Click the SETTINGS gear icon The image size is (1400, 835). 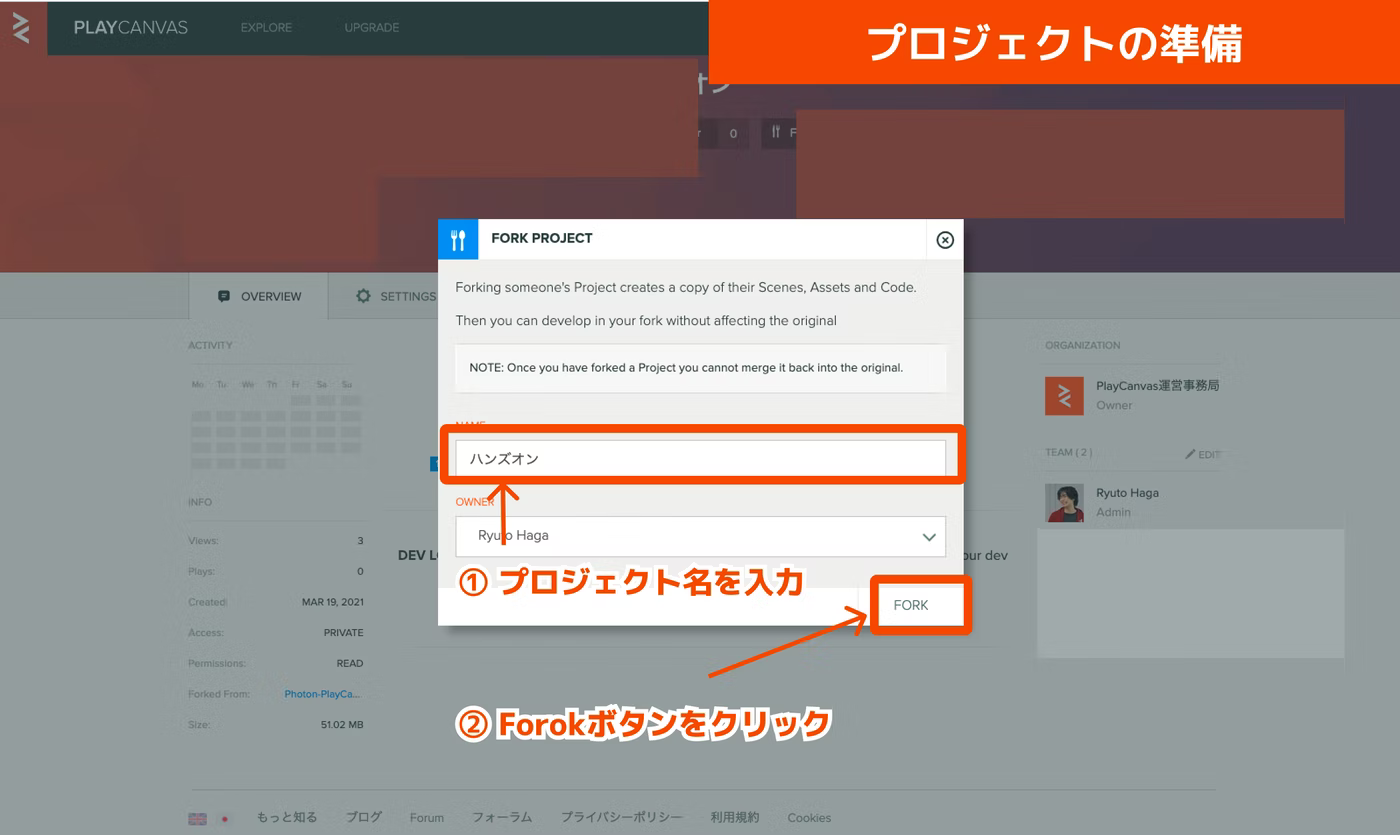click(363, 296)
